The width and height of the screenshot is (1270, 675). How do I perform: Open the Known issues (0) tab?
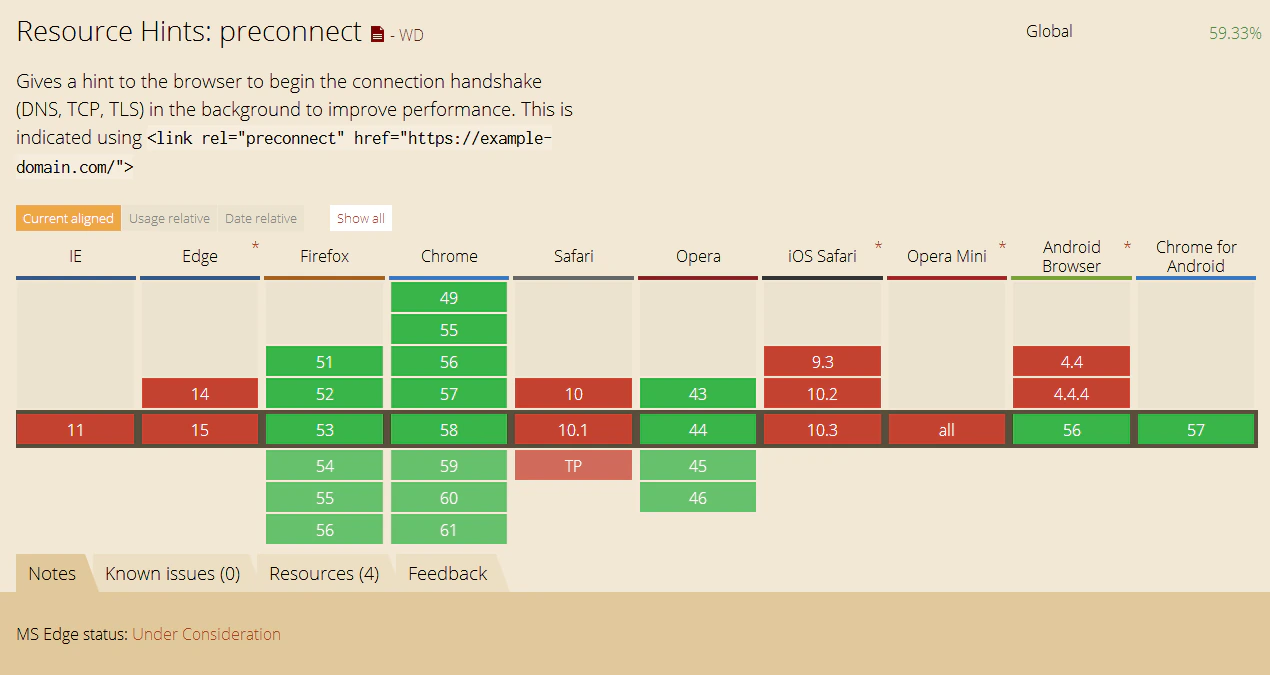tap(173, 573)
